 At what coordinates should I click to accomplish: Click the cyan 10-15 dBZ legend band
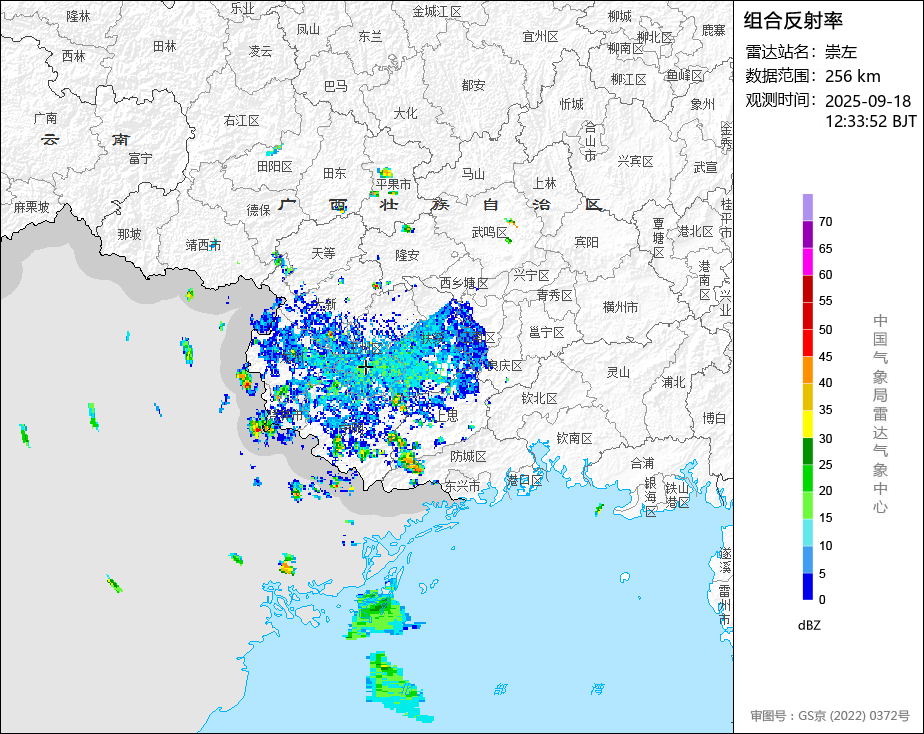(x=807, y=532)
